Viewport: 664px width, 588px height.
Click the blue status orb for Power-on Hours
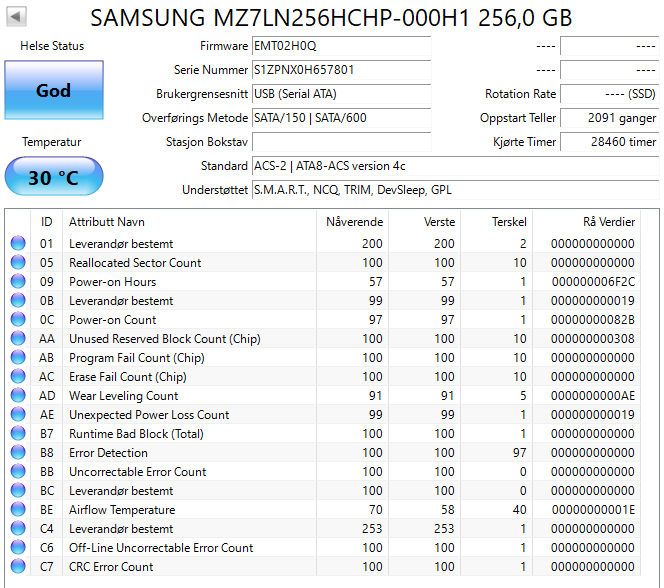(18, 282)
